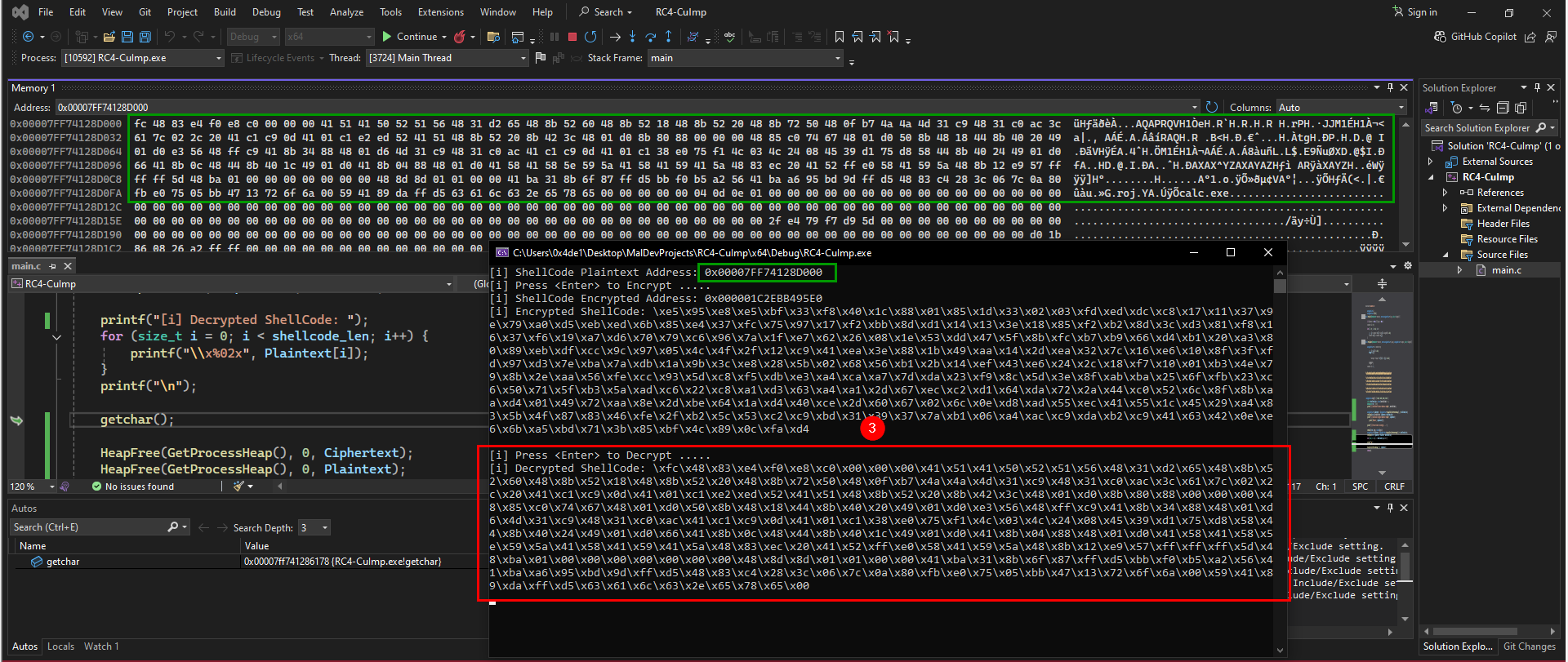Pin the Solution Explorer panel

1537,88
